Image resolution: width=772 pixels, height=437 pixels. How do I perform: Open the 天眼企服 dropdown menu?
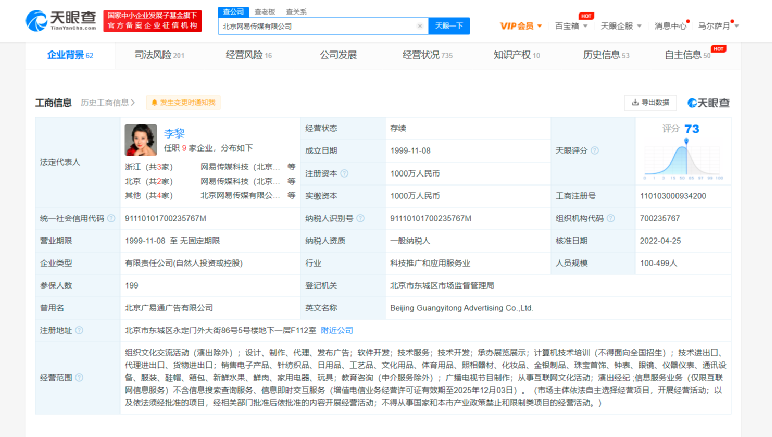[621, 26]
